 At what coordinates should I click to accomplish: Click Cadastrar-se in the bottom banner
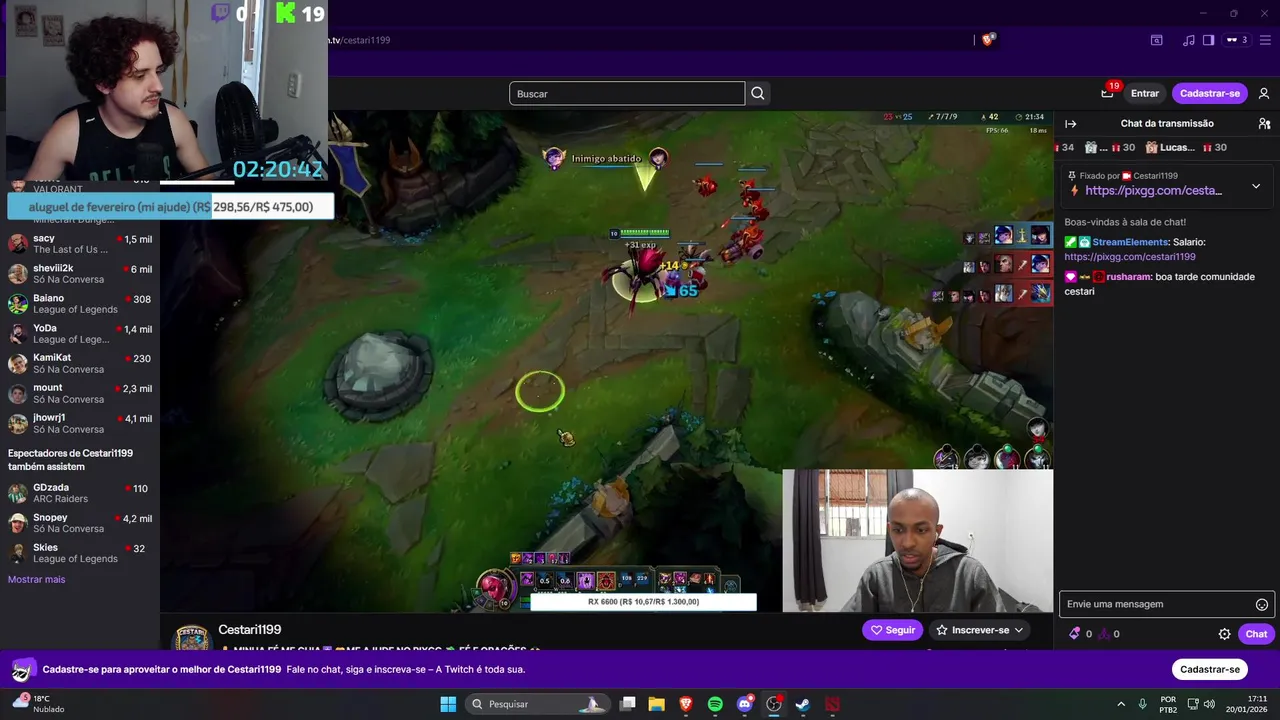point(1210,669)
